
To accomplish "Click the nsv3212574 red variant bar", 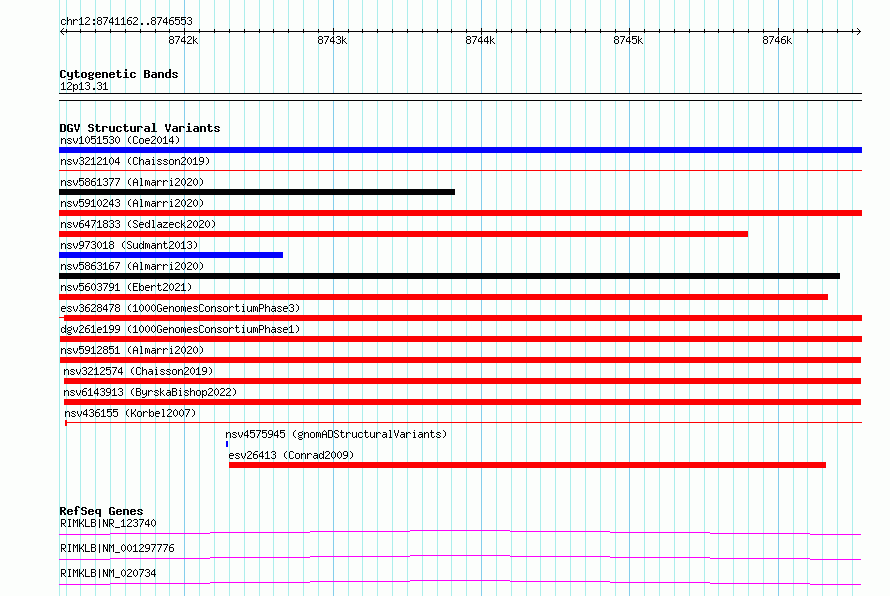I will [463, 381].
